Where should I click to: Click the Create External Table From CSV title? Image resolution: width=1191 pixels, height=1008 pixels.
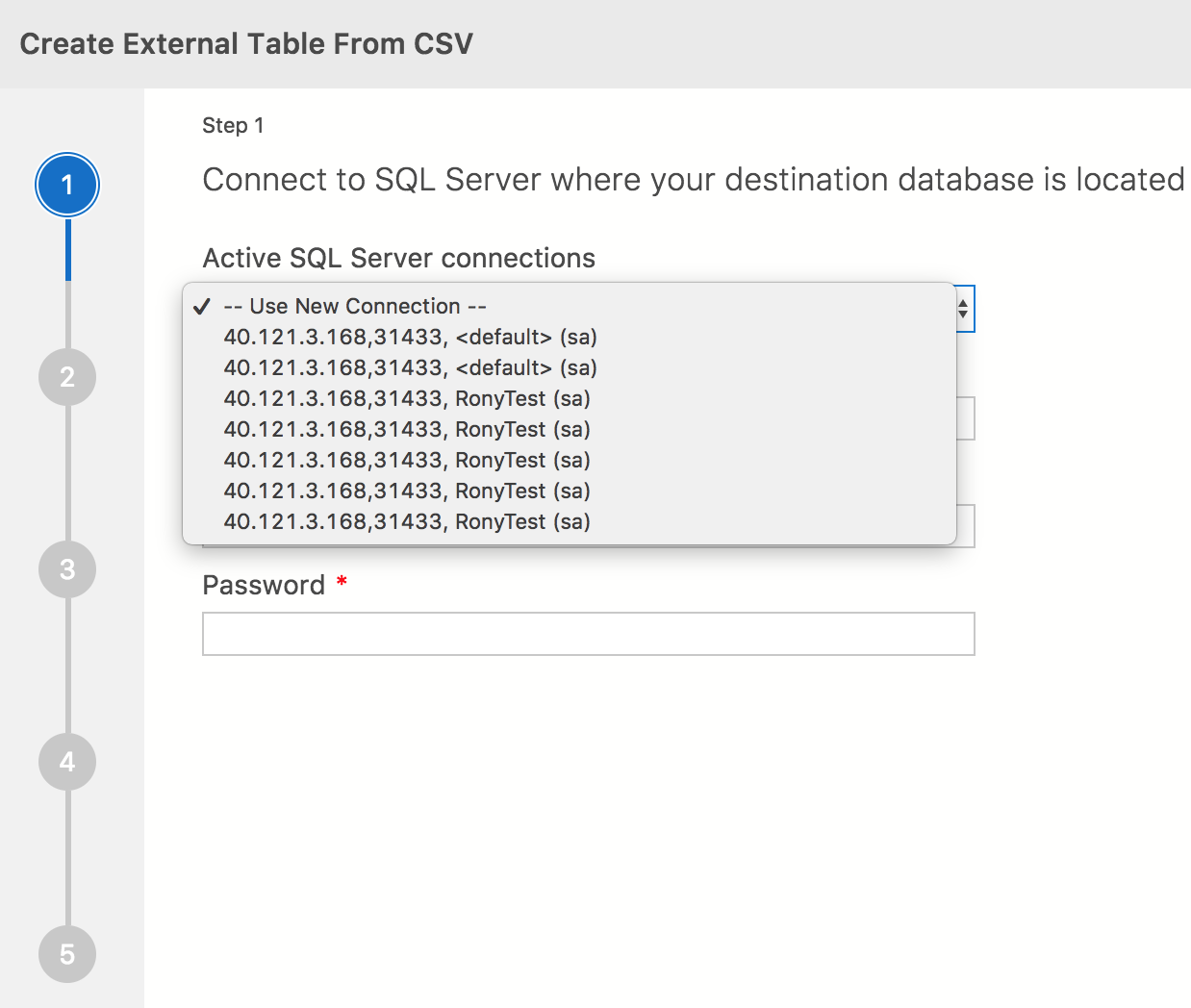[246, 43]
